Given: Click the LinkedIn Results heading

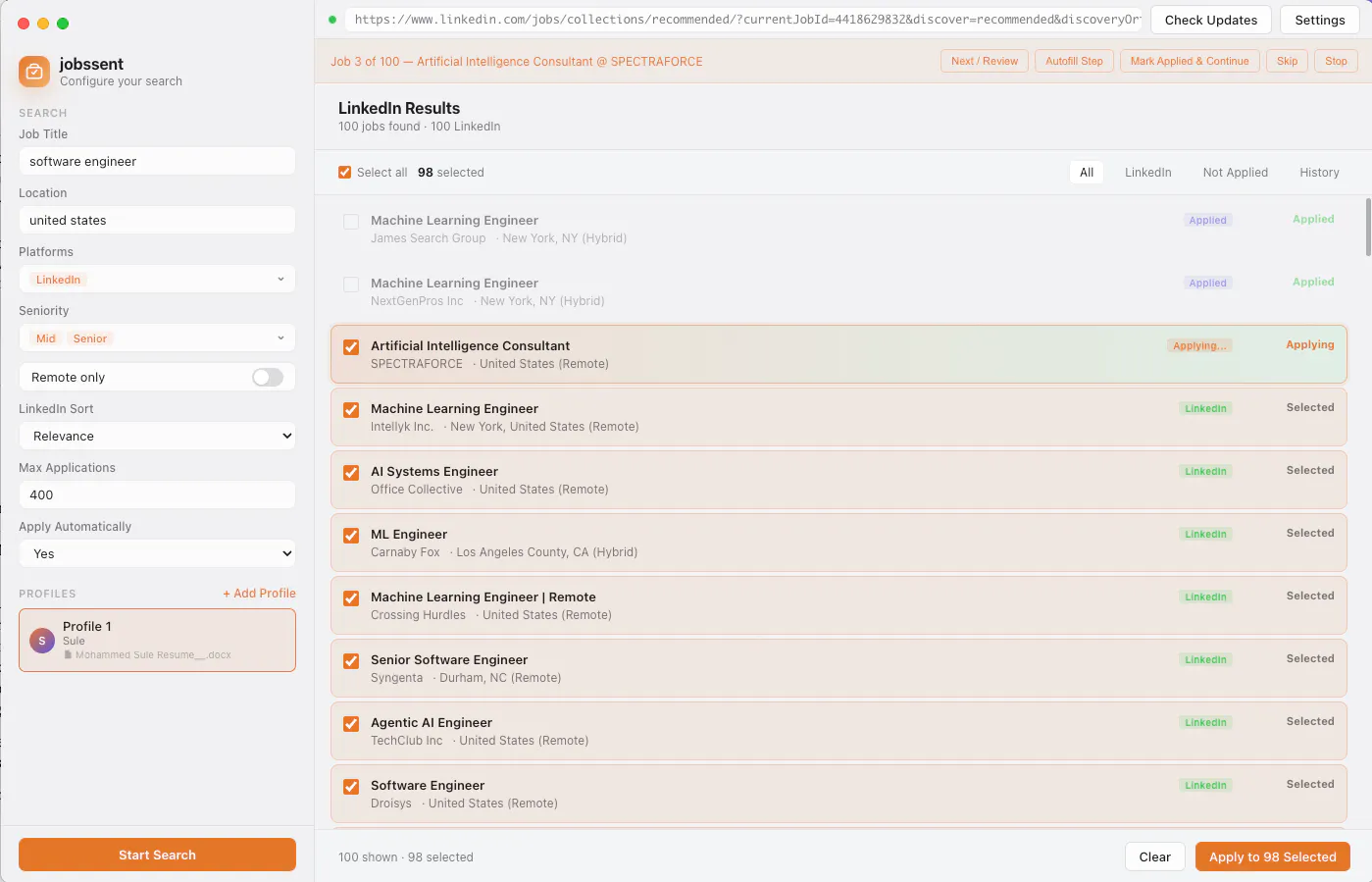Looking at the screenshot, I should tap(399, 108).
